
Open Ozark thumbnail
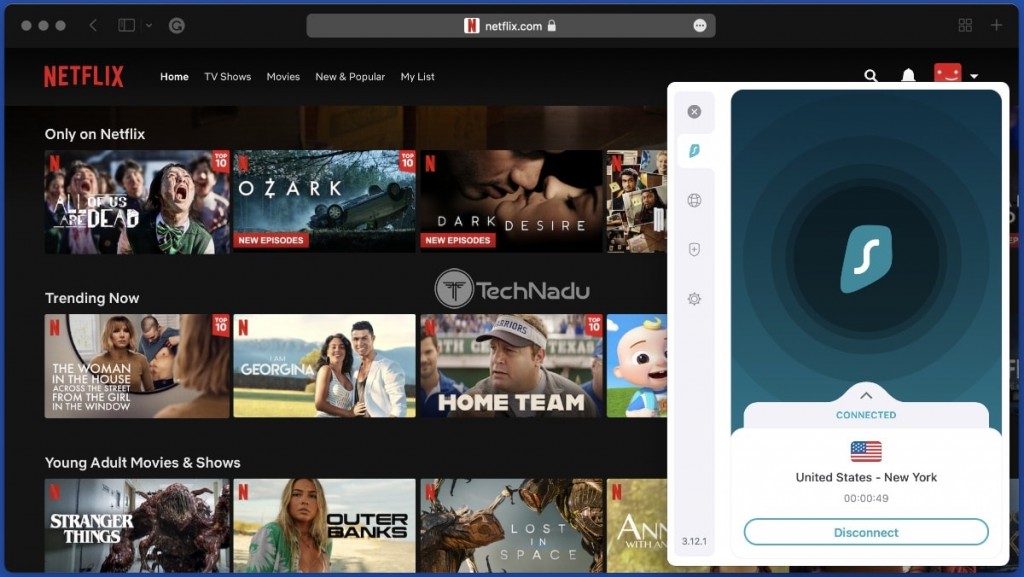(x=324, y=202)
